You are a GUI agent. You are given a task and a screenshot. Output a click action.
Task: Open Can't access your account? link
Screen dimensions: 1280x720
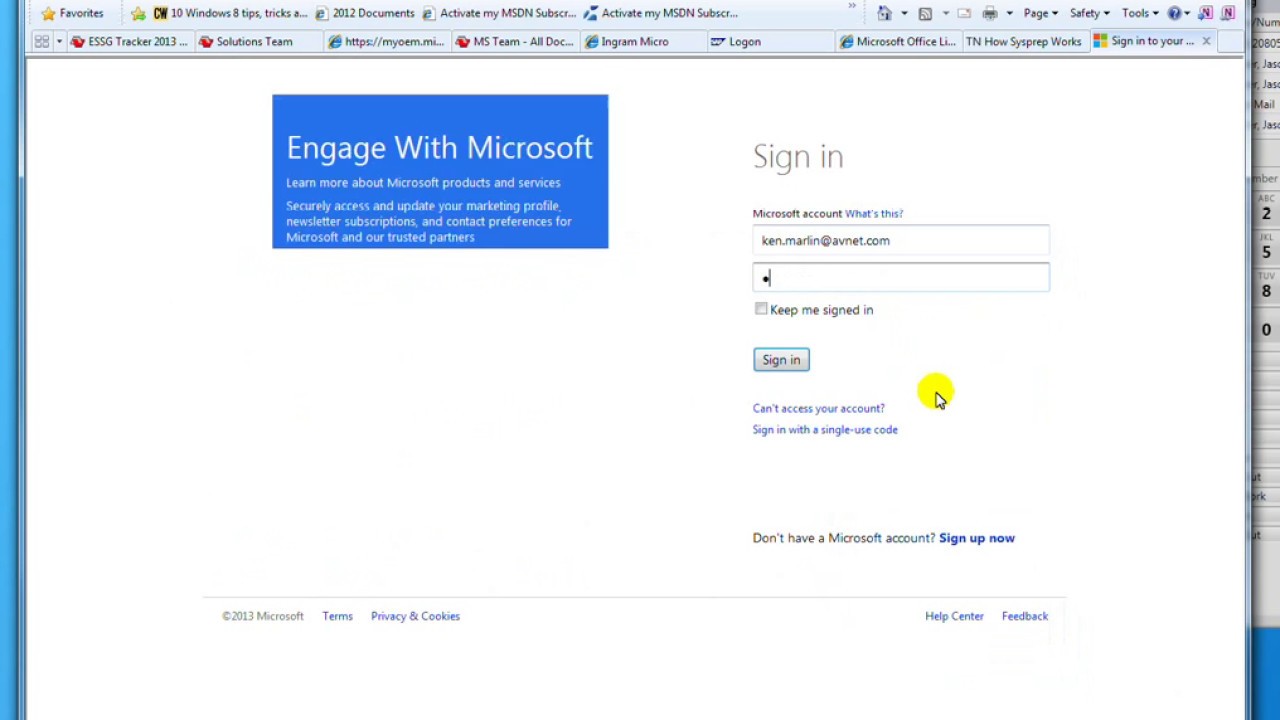tap(819, 408)
